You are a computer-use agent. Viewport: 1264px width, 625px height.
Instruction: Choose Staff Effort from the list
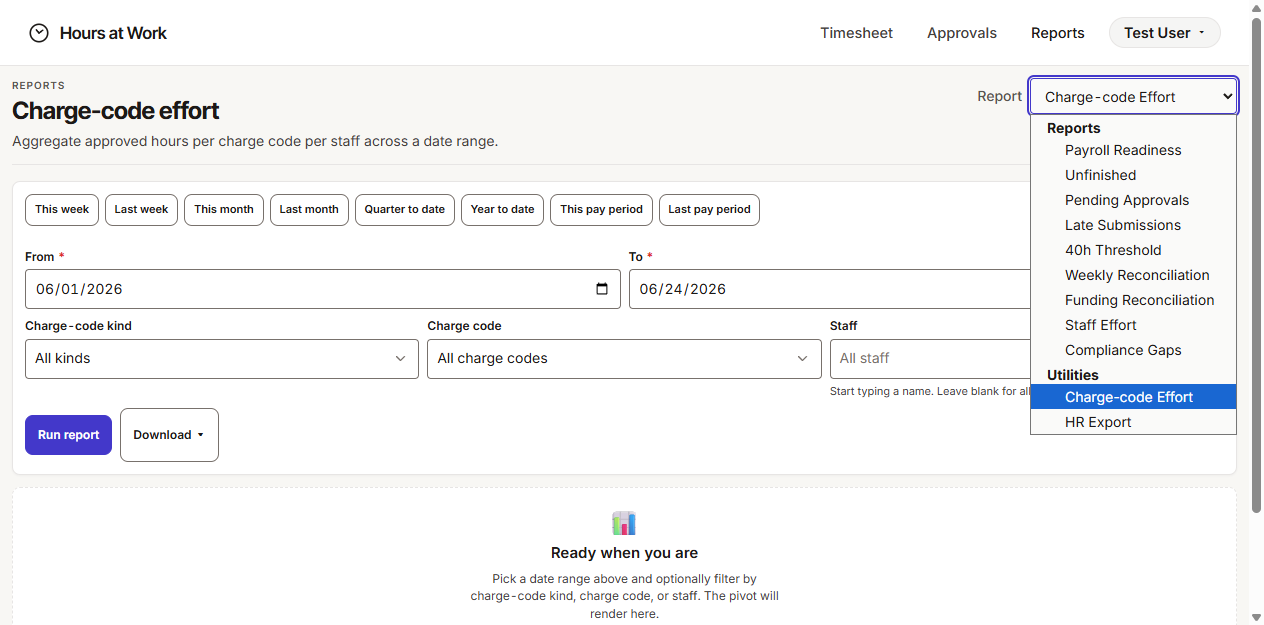1133,325
